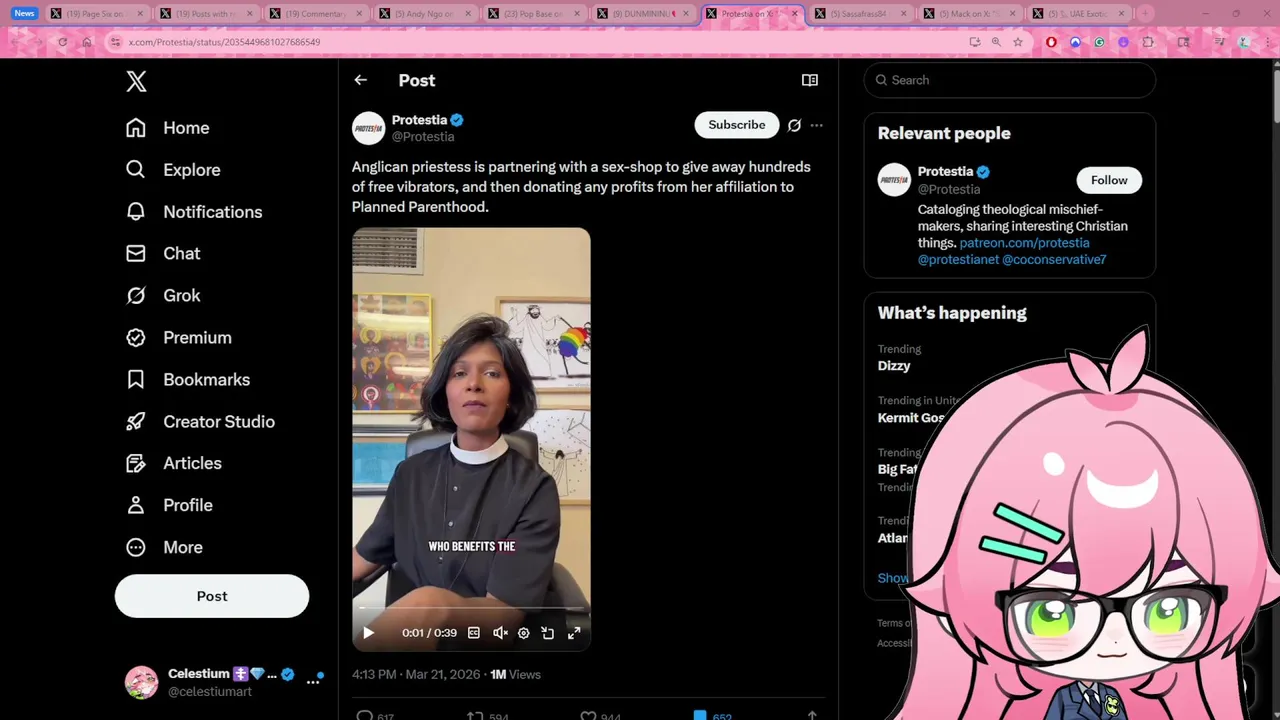Click the red Opera-style extension icon
This screenshot has height=720, width=1280.
1051,42
